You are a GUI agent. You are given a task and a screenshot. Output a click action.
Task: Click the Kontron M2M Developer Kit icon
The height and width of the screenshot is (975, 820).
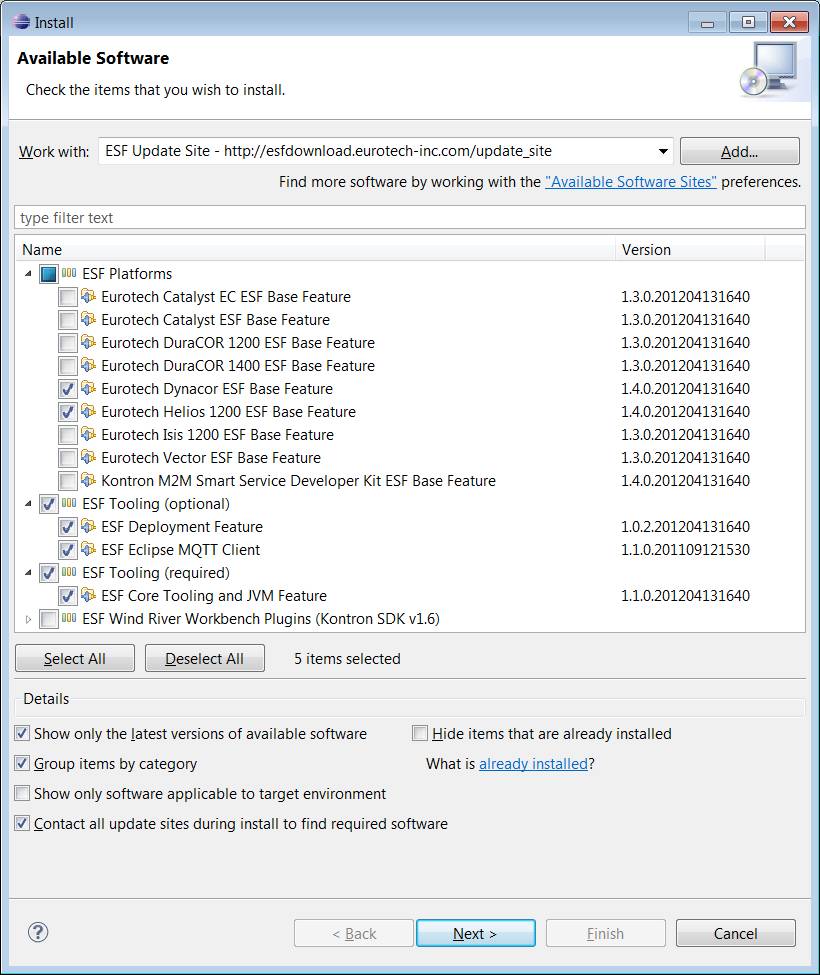pyautogui.click(x=89, y=481)
